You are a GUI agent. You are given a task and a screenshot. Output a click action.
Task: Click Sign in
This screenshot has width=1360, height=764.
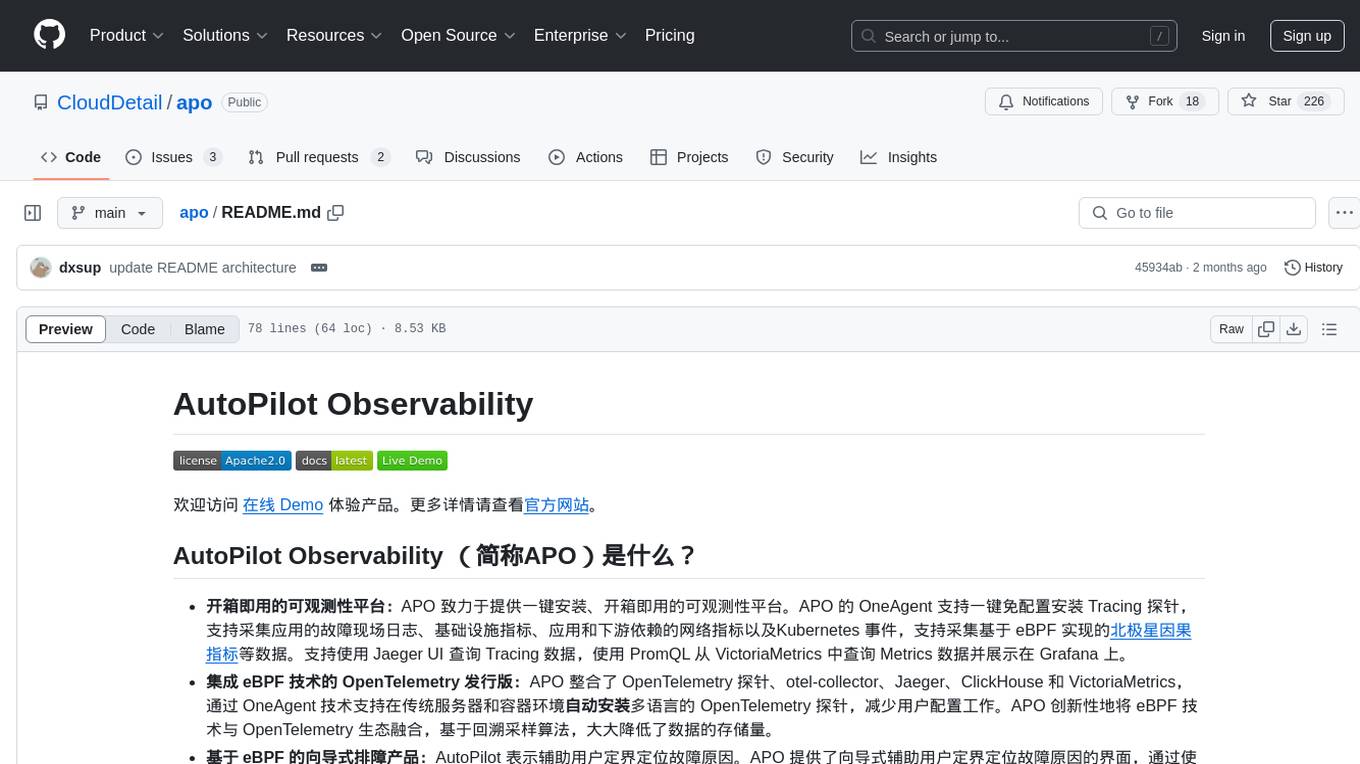pos(1223,36)
